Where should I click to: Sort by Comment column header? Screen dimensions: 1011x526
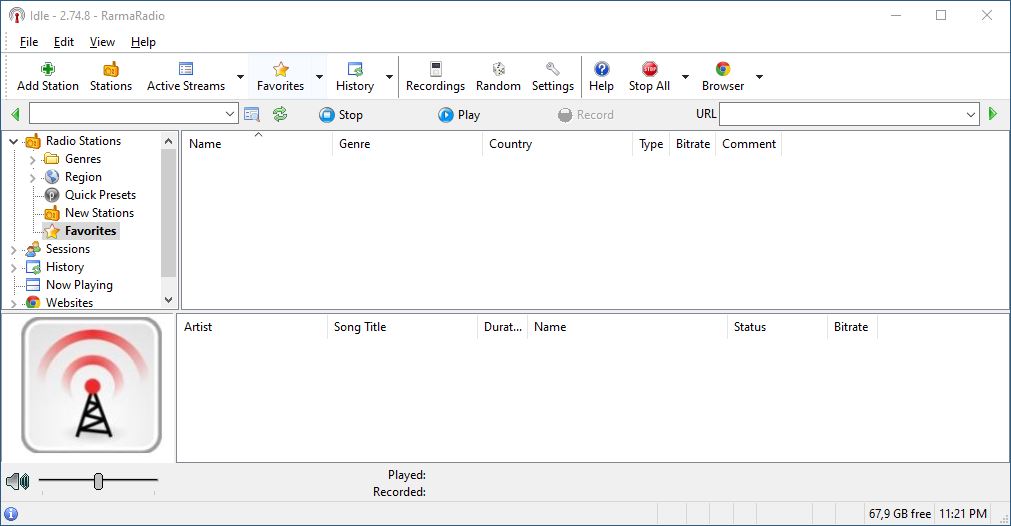pos(749,144)
